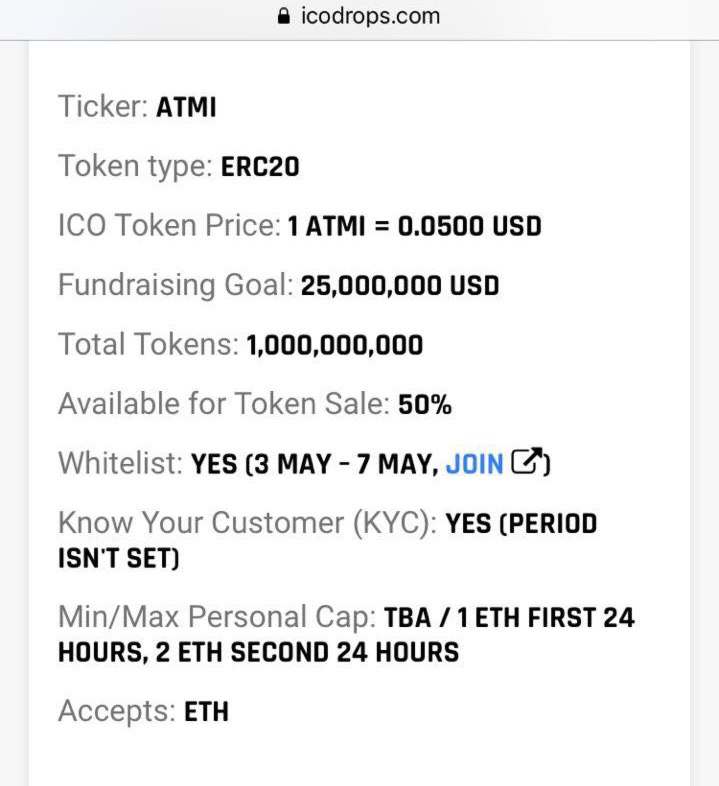Click the 2 ETH SECOND 24 HOURS text

coord(307,653)
